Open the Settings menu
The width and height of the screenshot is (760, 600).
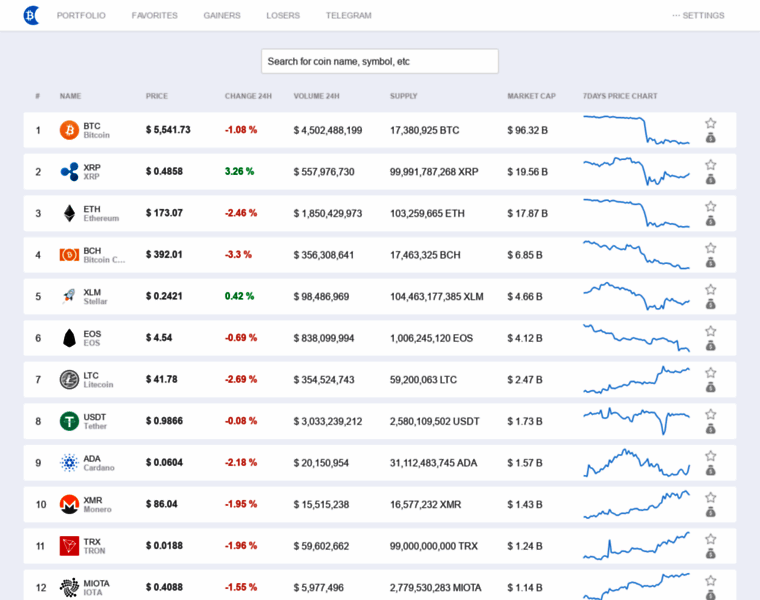[698, 16]
